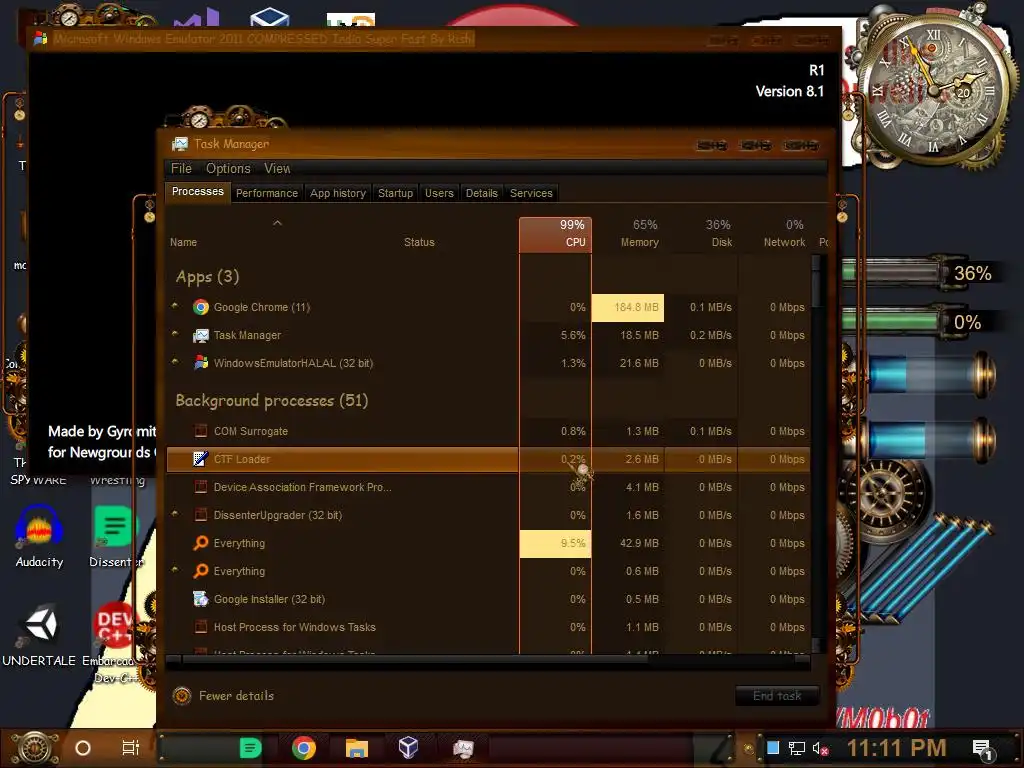Viewport: 1024px width, 768px height.
Task: Open Task View on the taskbar
Action: (131, 748)
